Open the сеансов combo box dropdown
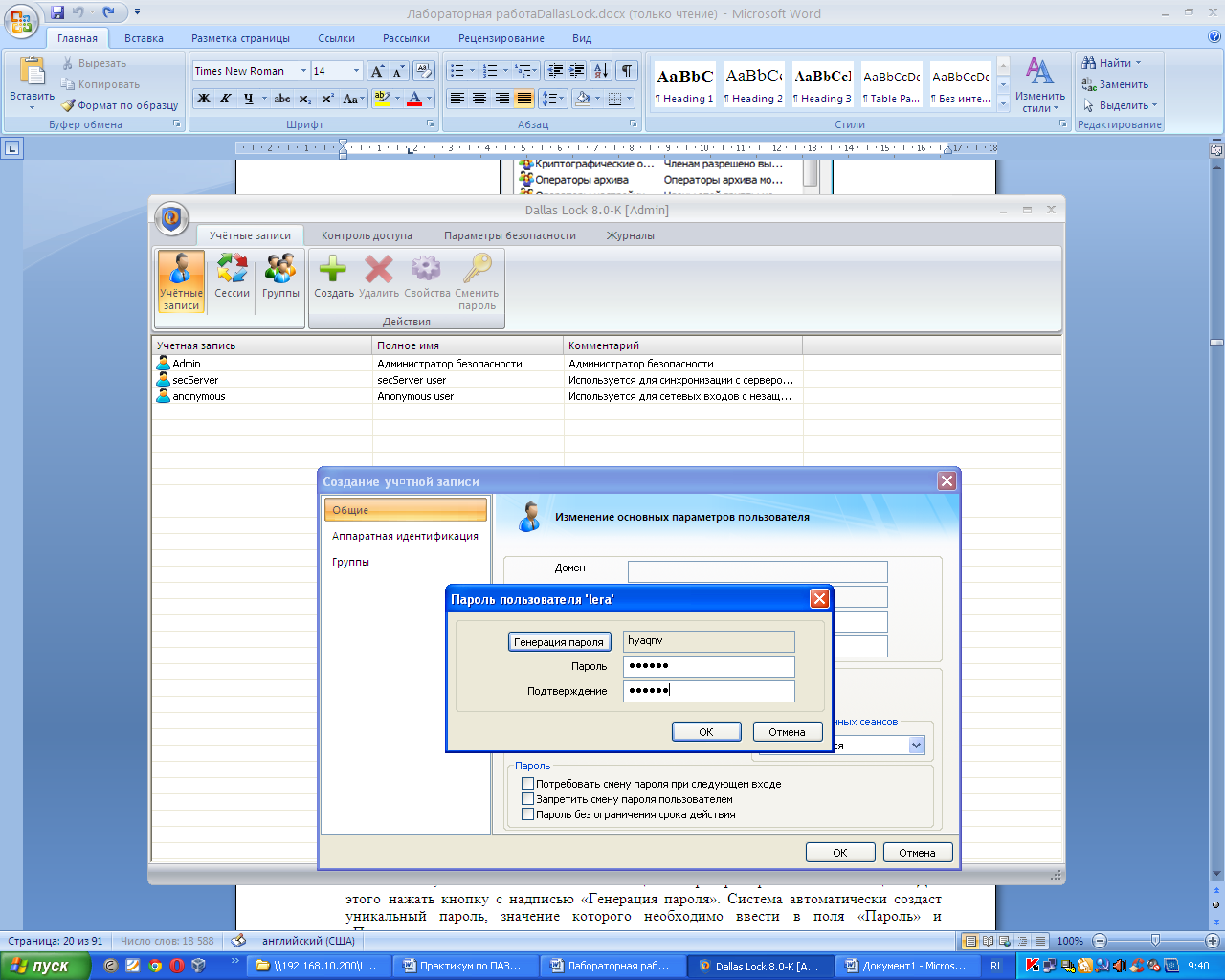 click(916, 746)
